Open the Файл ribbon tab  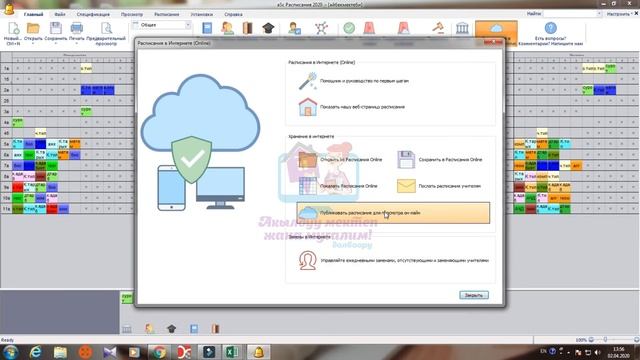(x=60, y=14)
